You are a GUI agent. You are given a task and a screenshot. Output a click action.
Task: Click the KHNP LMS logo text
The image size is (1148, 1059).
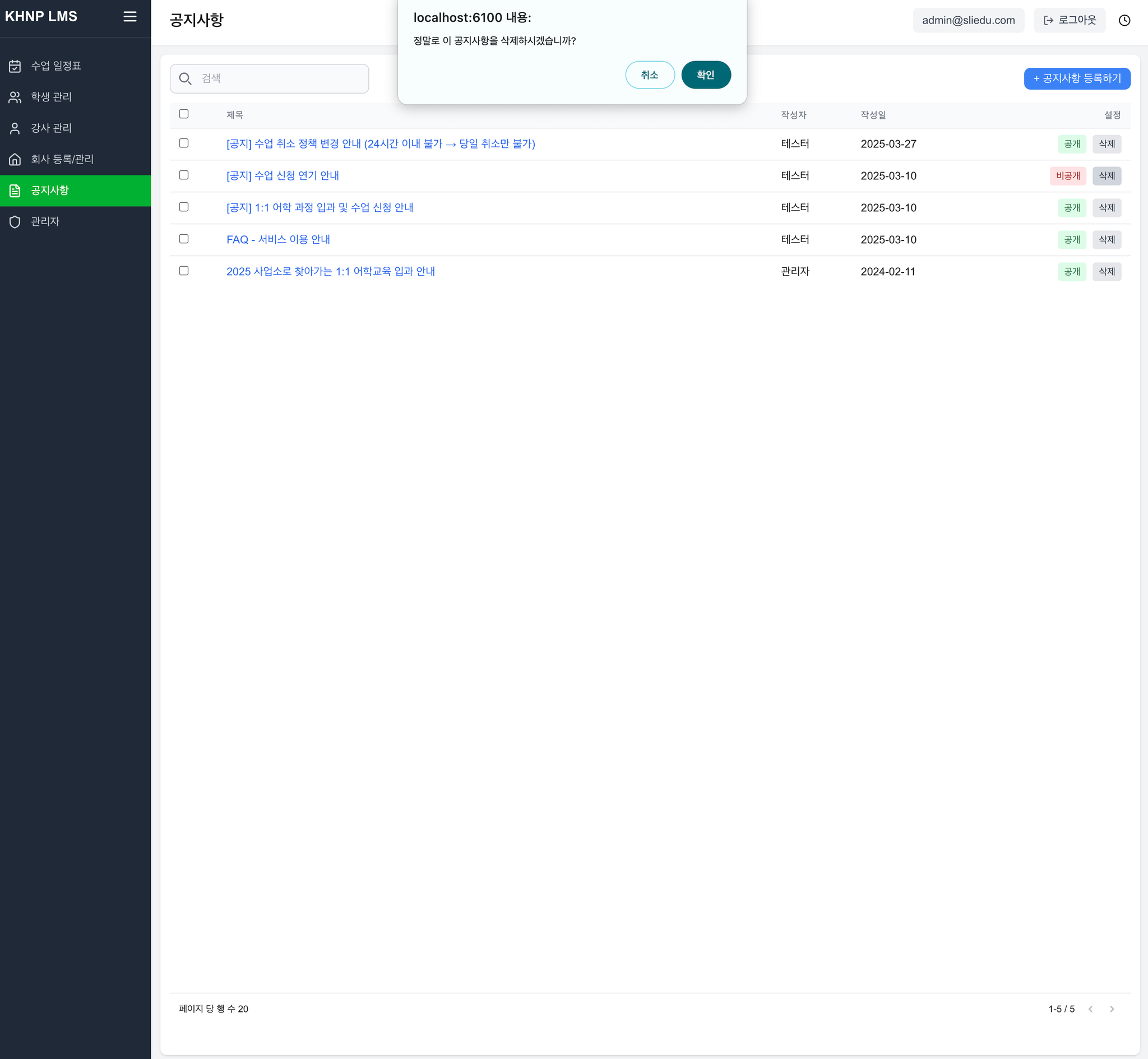click(41, 17)
